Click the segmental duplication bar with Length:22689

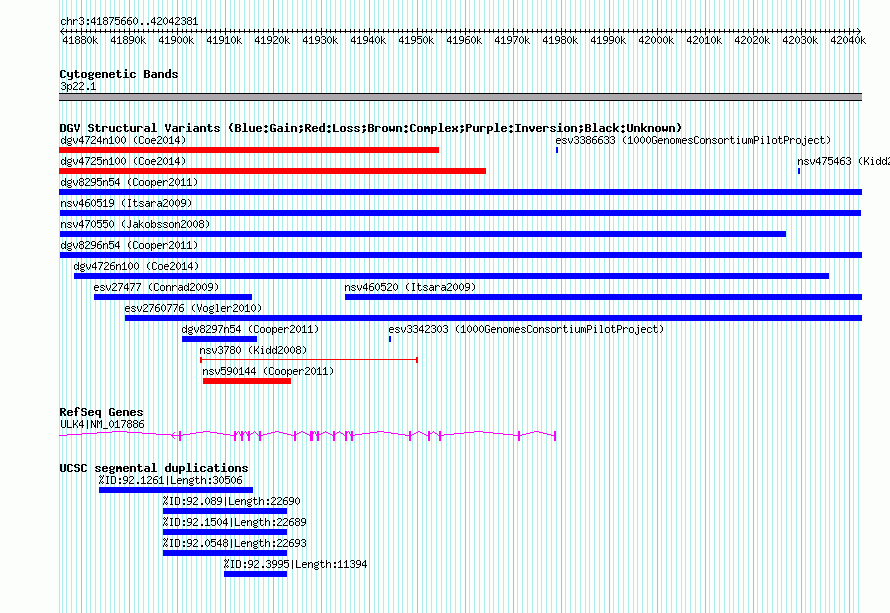coord(225,532)
